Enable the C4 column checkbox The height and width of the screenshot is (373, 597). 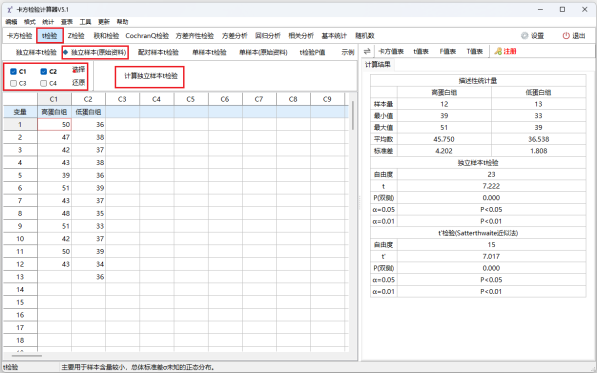(x=44, y=83)
